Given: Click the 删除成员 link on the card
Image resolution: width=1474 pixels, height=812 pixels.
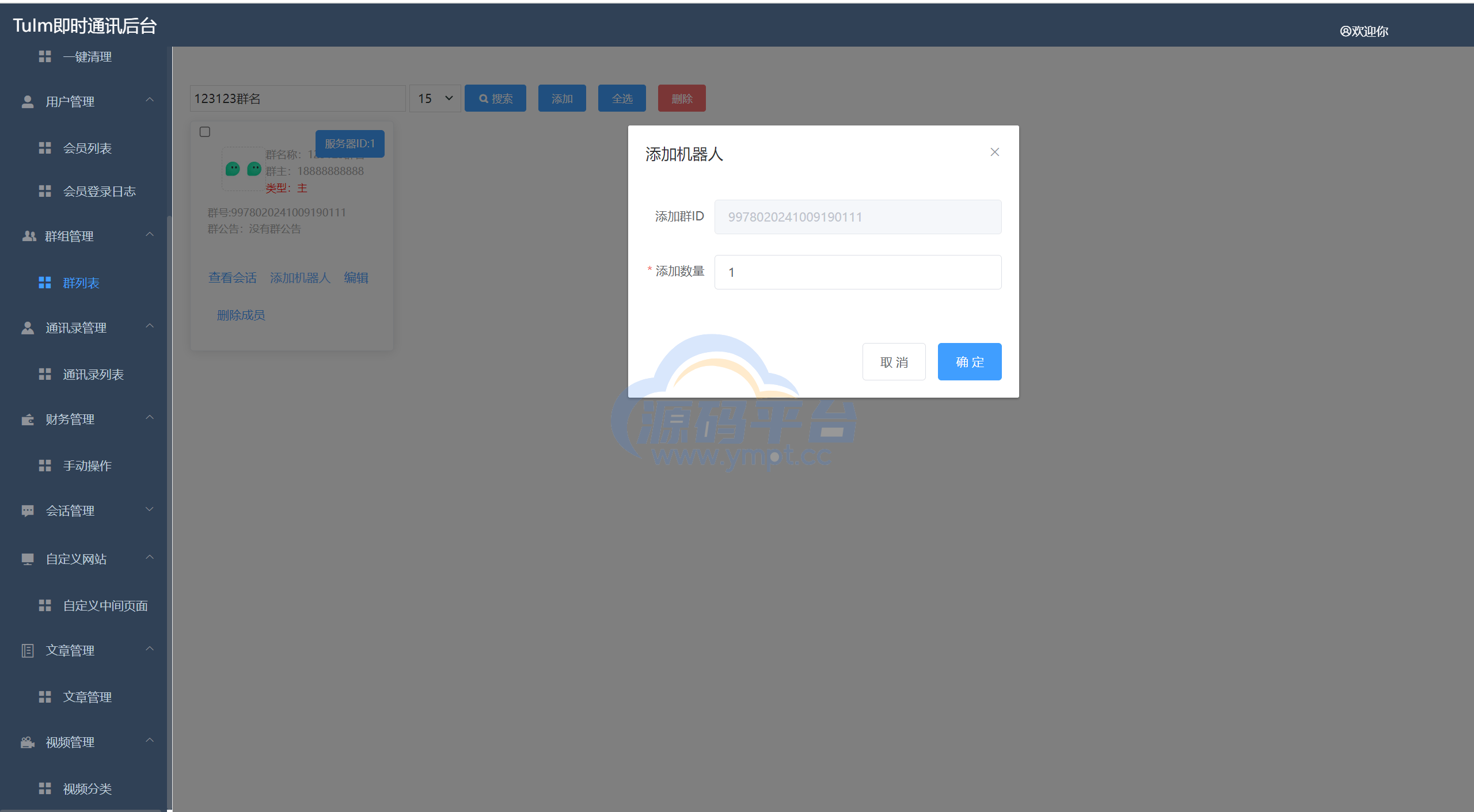Looking at the screenshot, I should point(241,315).
